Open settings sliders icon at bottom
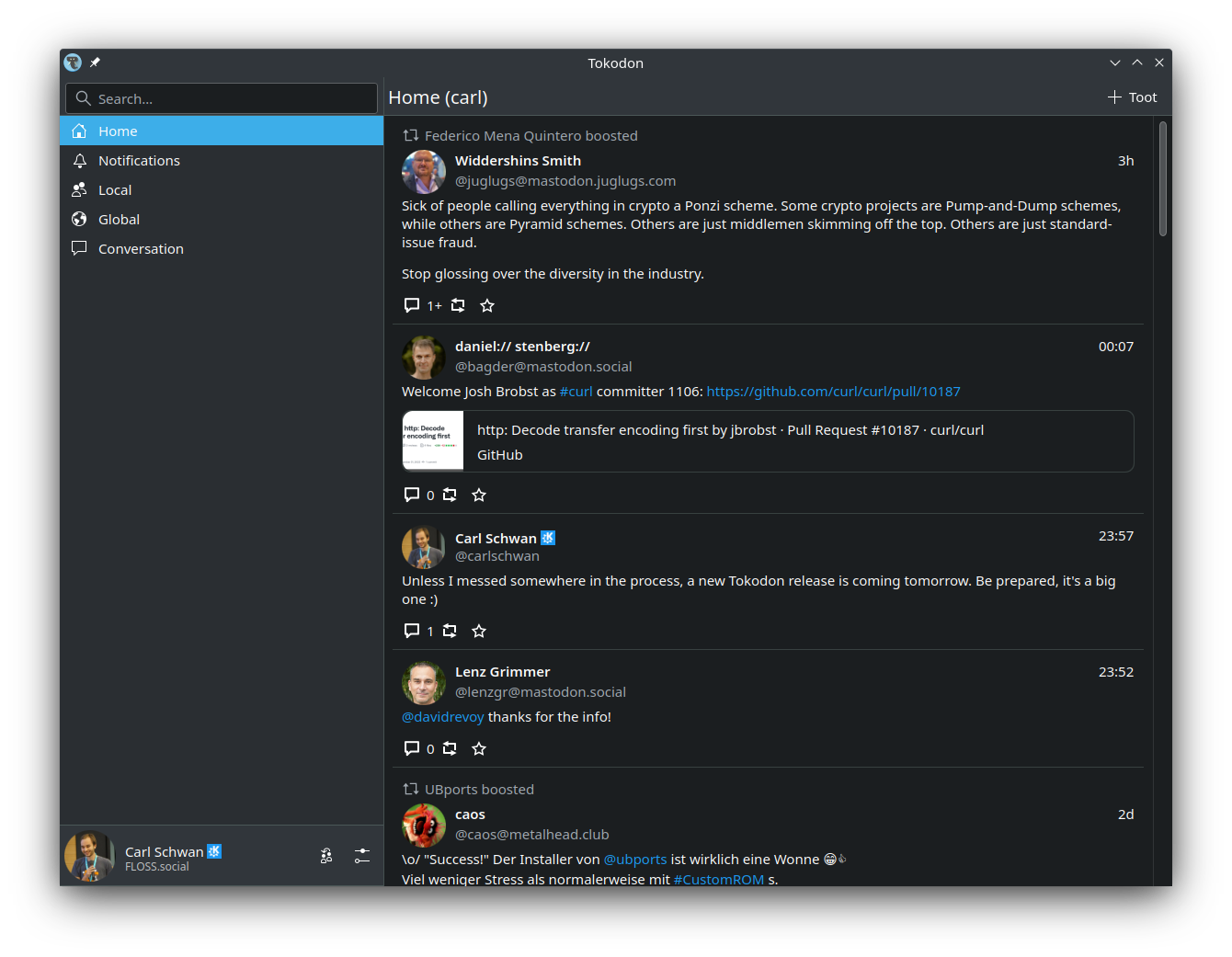This screenshot has height=957, width=1232. 362,856
